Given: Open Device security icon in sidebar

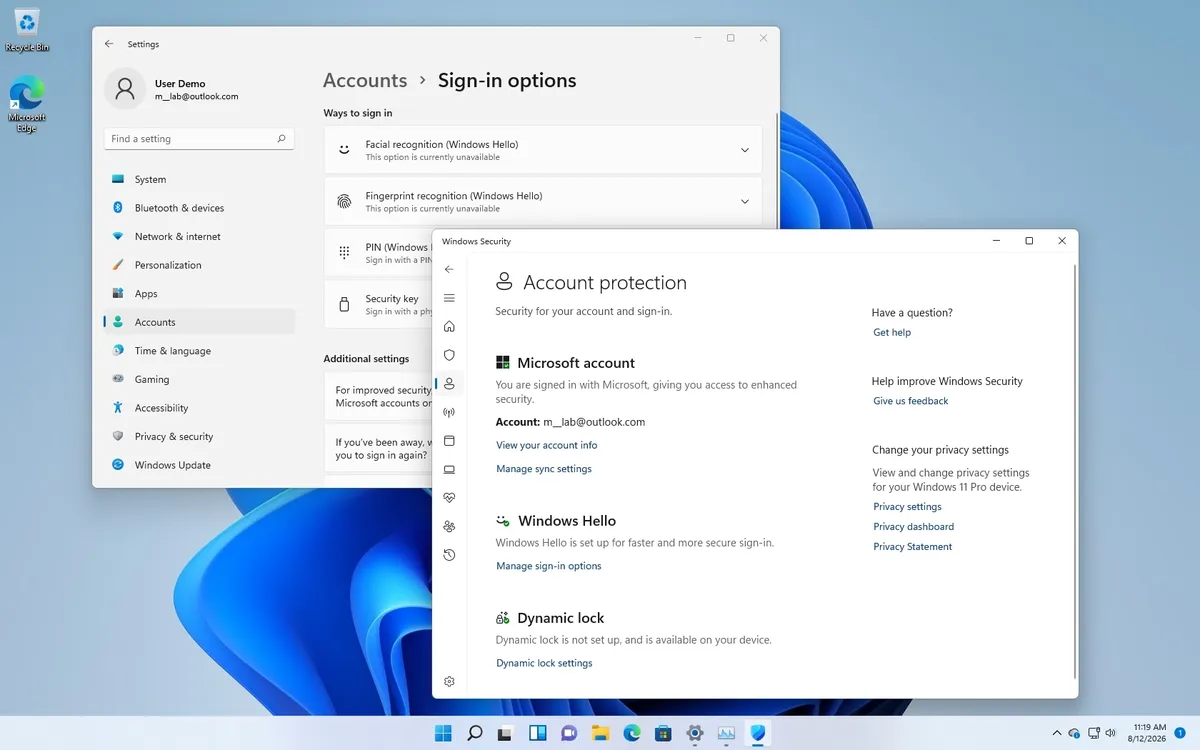Looking at the screenshot, I should click(x=449, y=469).
